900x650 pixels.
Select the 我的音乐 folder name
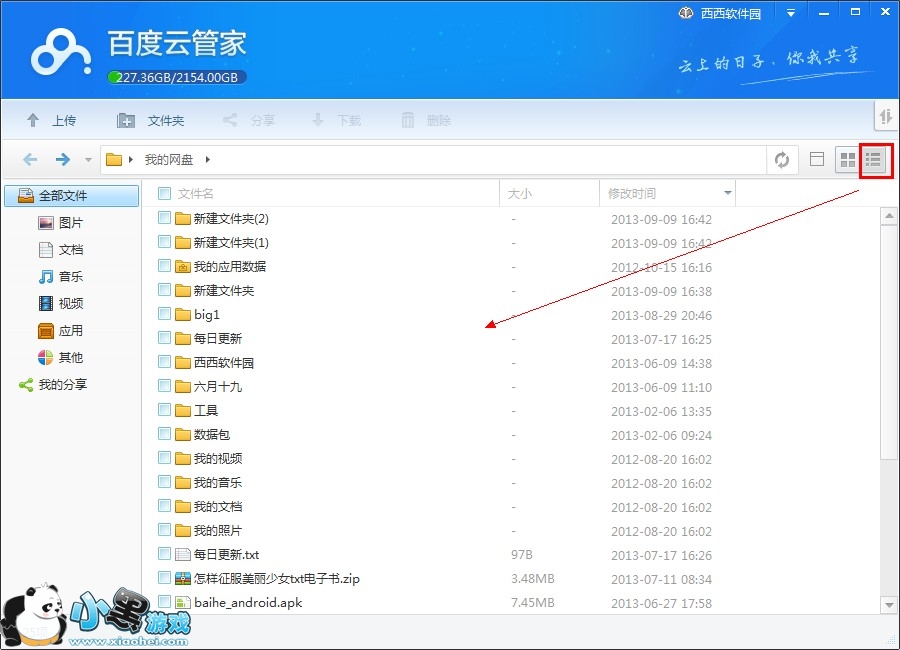(x=218, y=482)
